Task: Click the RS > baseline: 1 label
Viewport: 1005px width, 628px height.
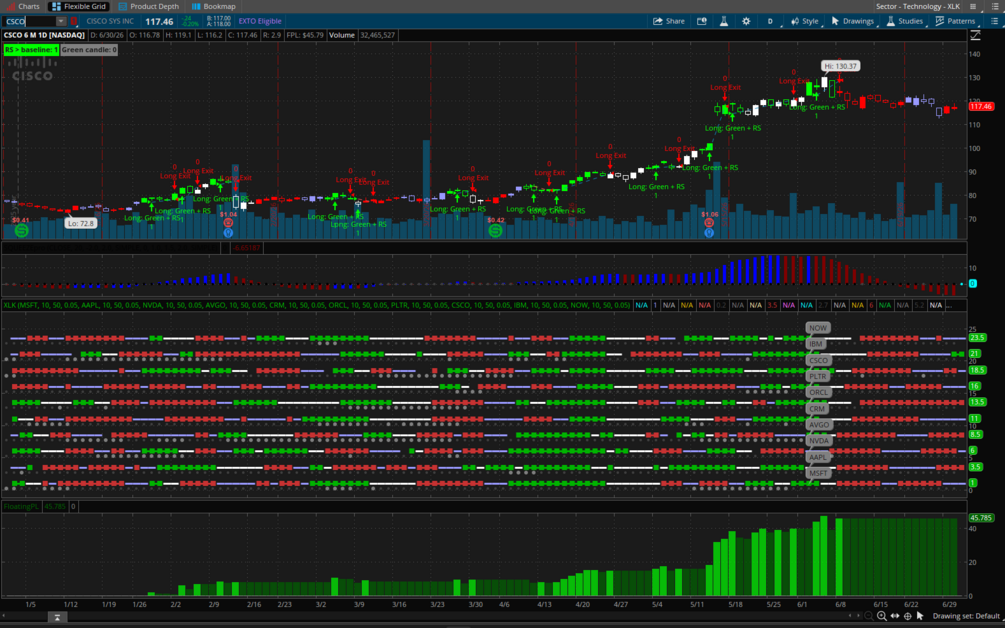Action: tap(31, 49)
